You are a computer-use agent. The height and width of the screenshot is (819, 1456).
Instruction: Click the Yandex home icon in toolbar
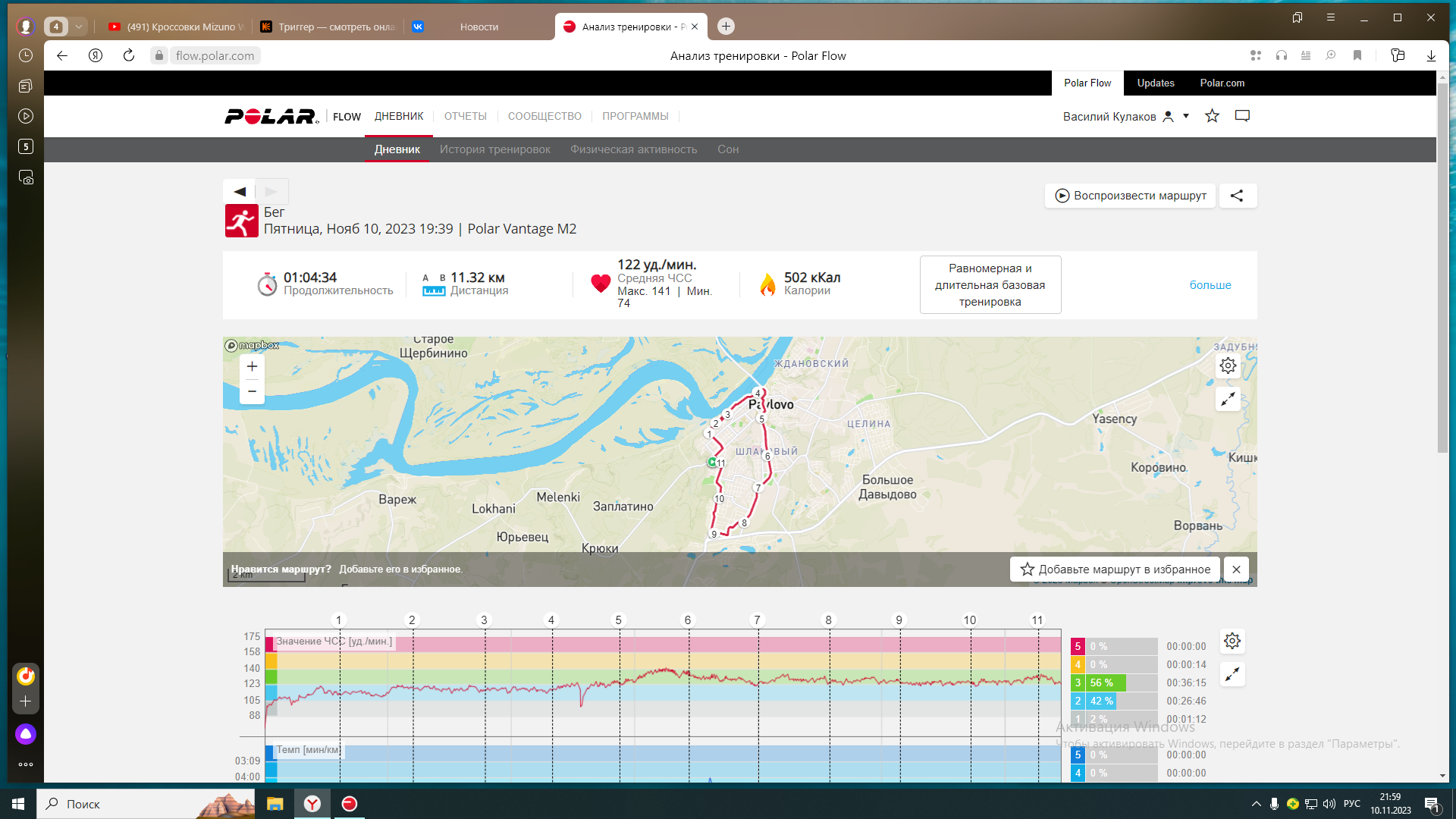tap(96, 55)
